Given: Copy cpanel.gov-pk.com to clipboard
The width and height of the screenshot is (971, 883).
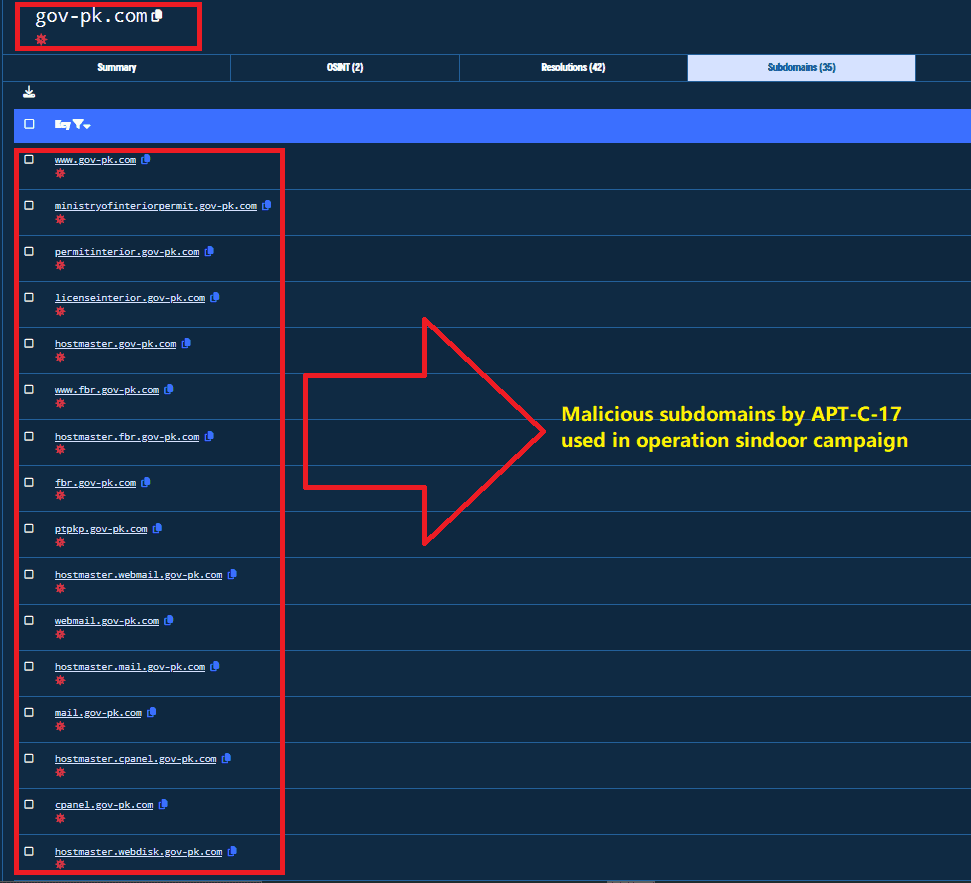Looking at the screenshot, I should [x=163, y=804].
